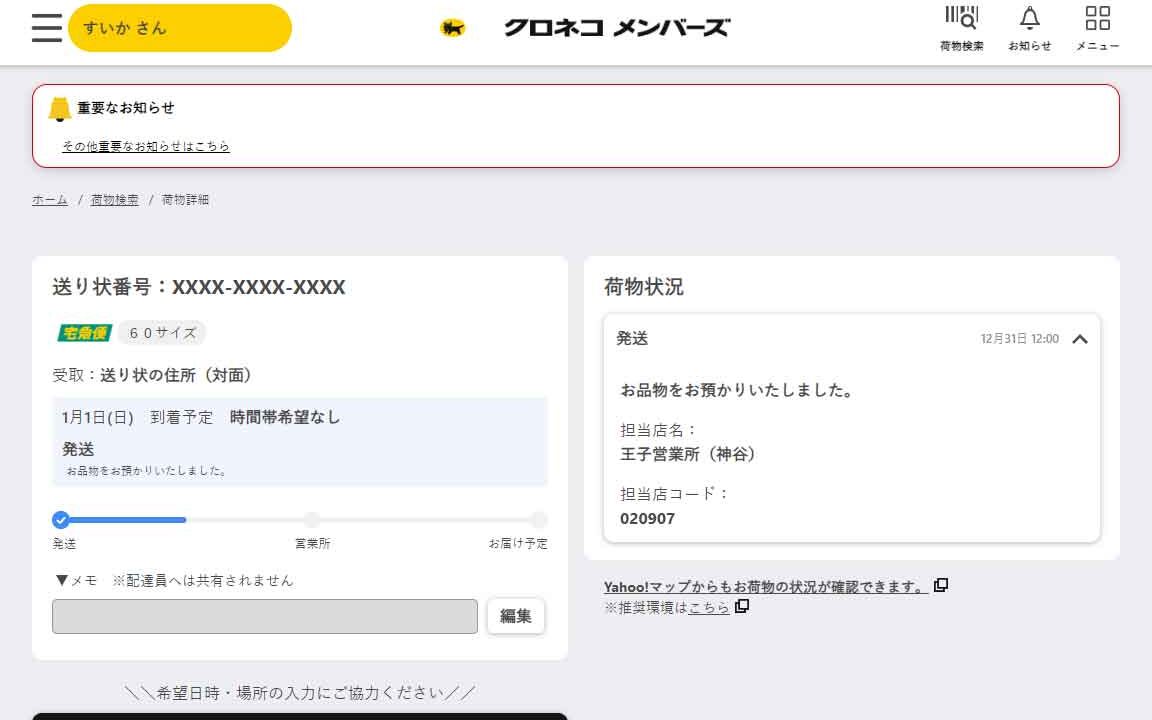Collapse the 発送 status chevron
The width and height of the screenshot is (1152, 720).
pos(1079,339)
